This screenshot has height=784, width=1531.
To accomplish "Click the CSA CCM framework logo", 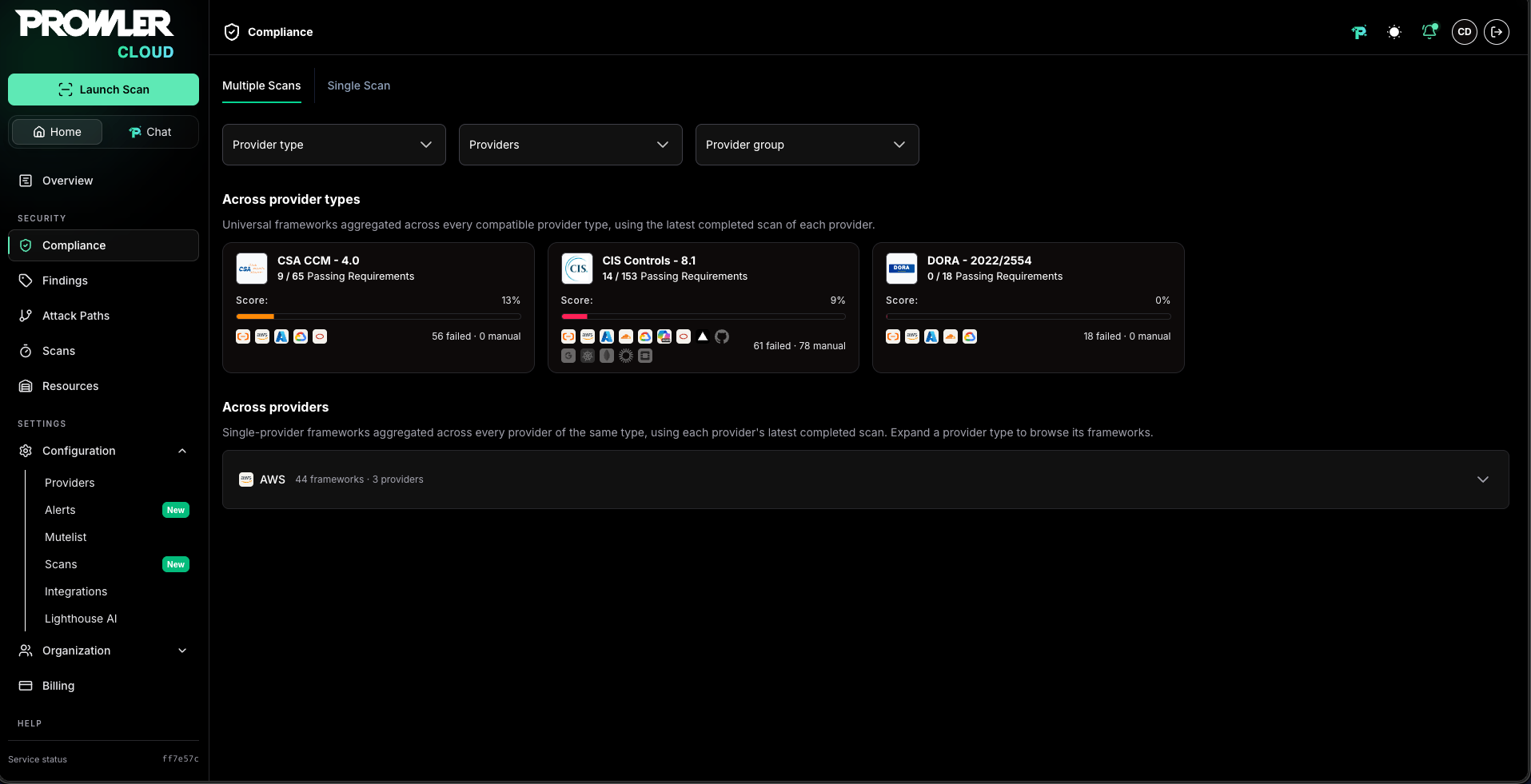I will [x=252, y=269].
